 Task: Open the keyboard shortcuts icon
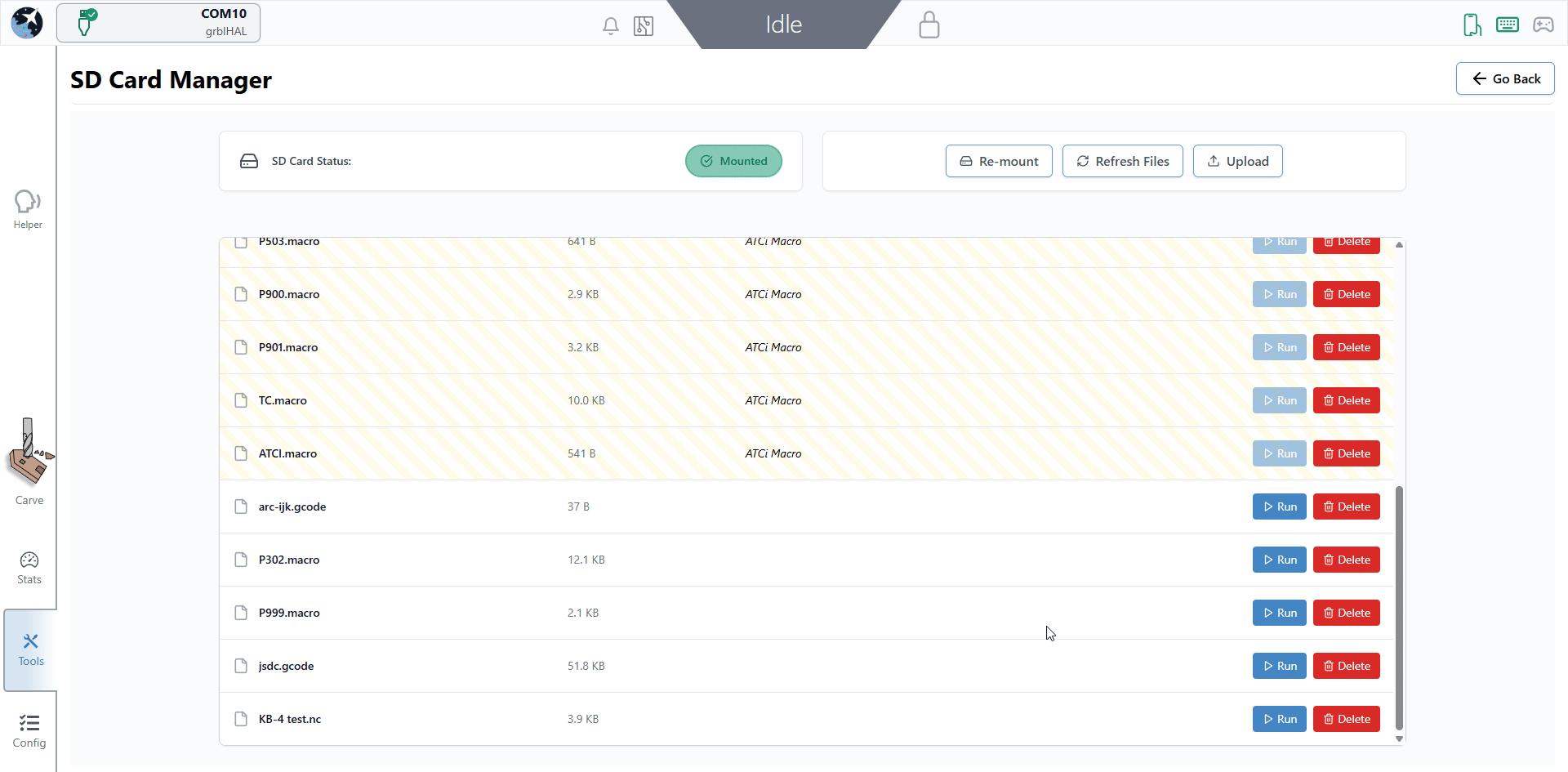click(1507, 25)
